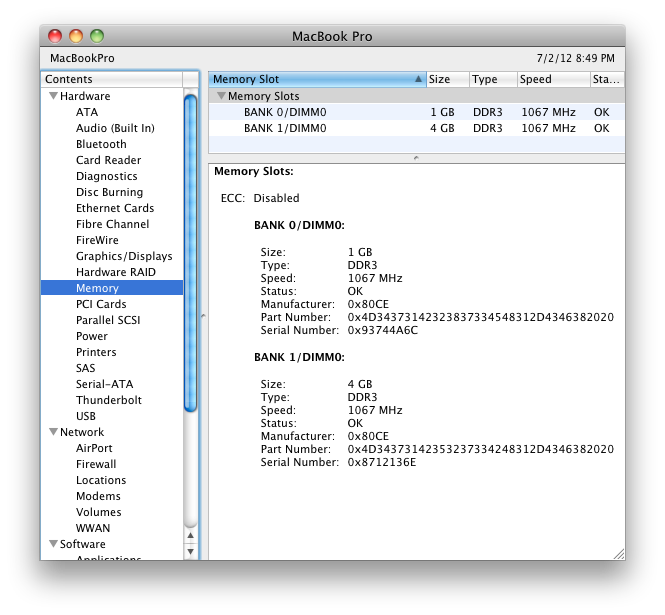Select Firewall entry
The width and height of the screenshot is (665, 615).
[96, 464]
